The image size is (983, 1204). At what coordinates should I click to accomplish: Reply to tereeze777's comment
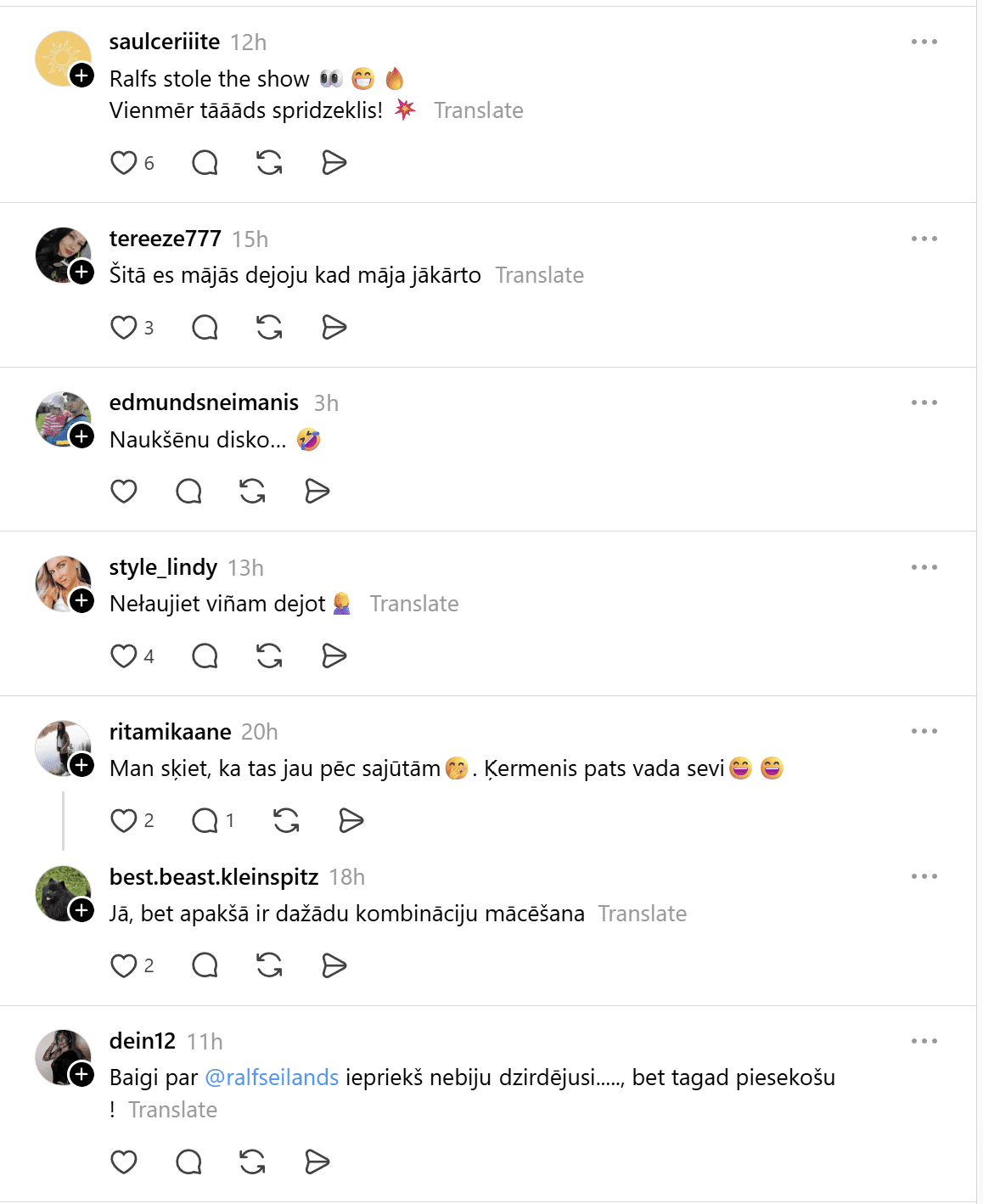[x=205, y=328]
